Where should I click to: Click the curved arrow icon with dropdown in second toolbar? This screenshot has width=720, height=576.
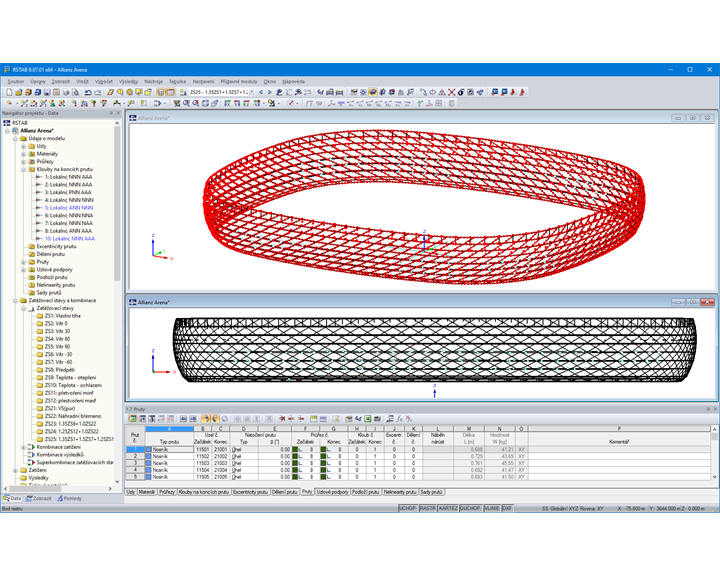point(159,103)
